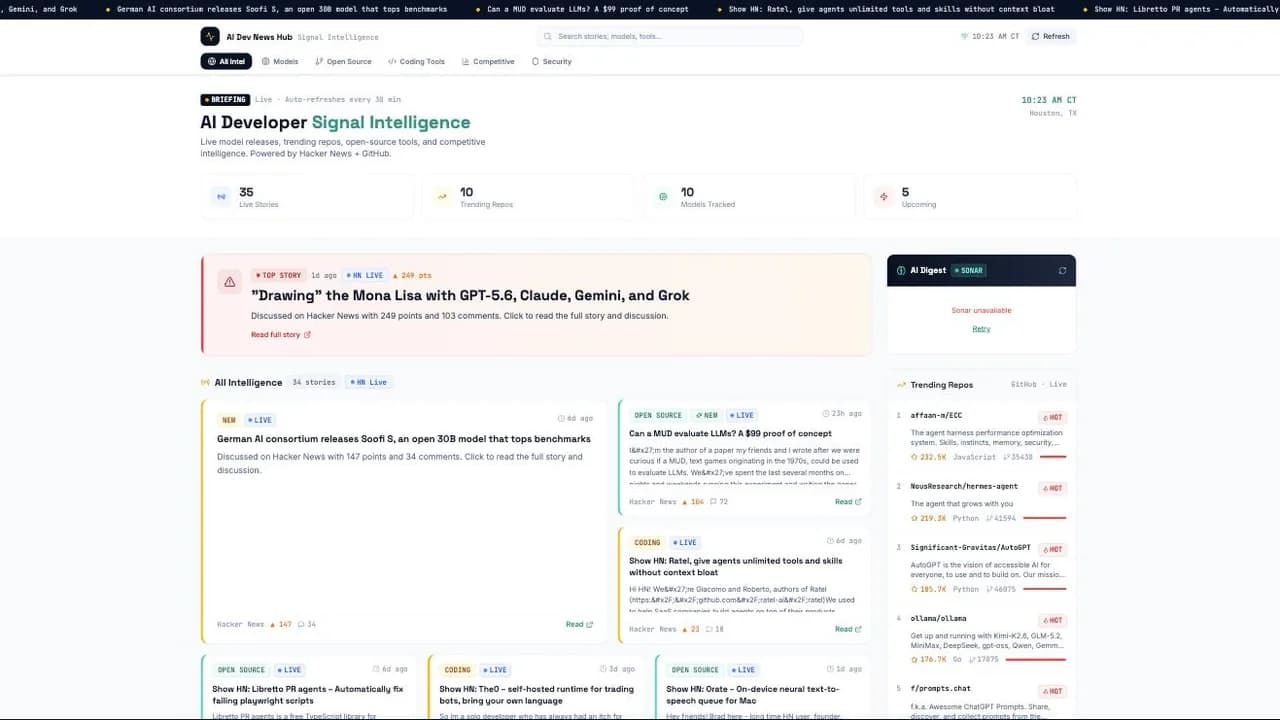Click the HN Live badge beside All Intelligence
The image size is (1280, 720).
[369, 382]
